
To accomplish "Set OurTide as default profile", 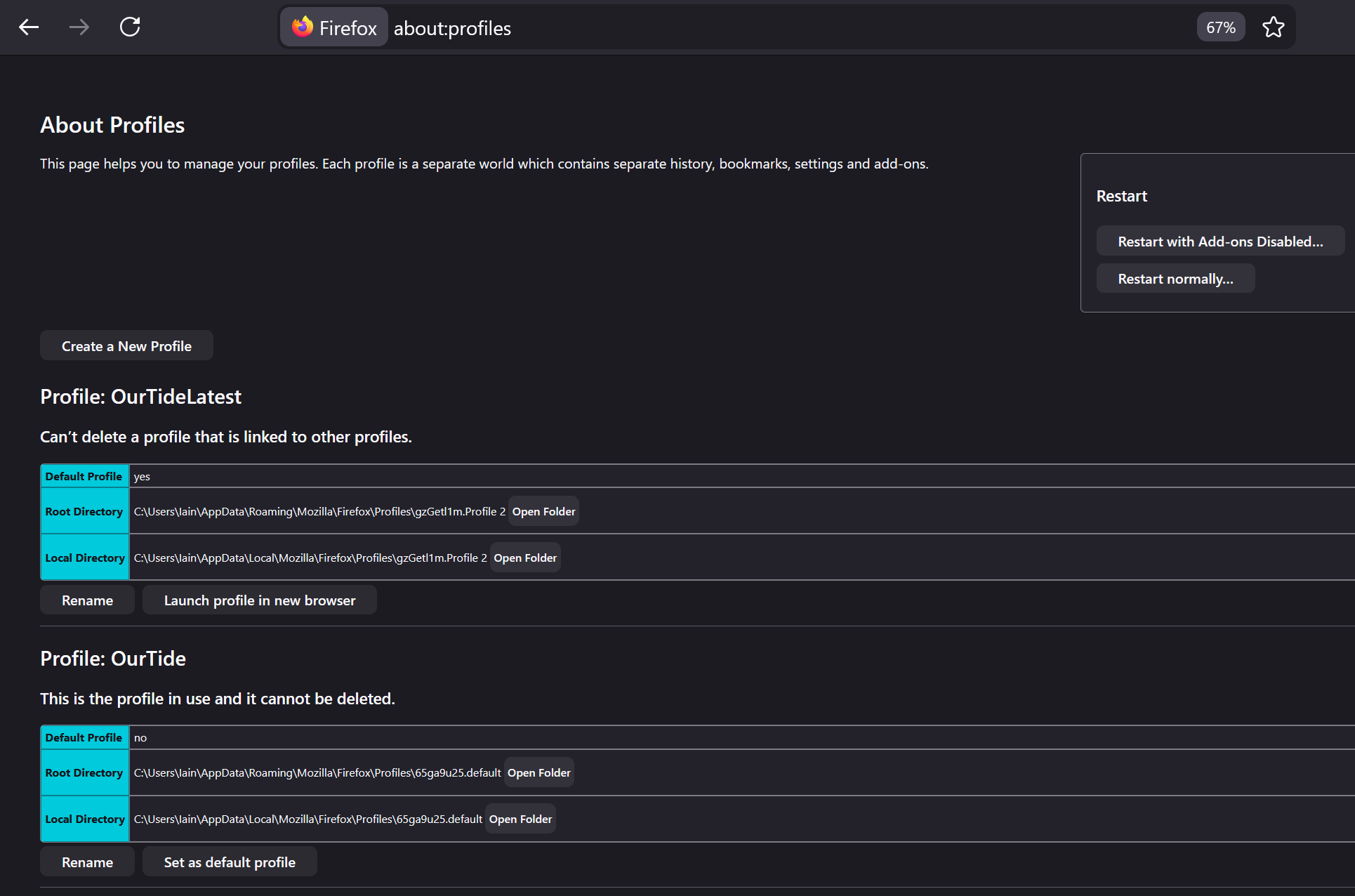I will [230, 862].
